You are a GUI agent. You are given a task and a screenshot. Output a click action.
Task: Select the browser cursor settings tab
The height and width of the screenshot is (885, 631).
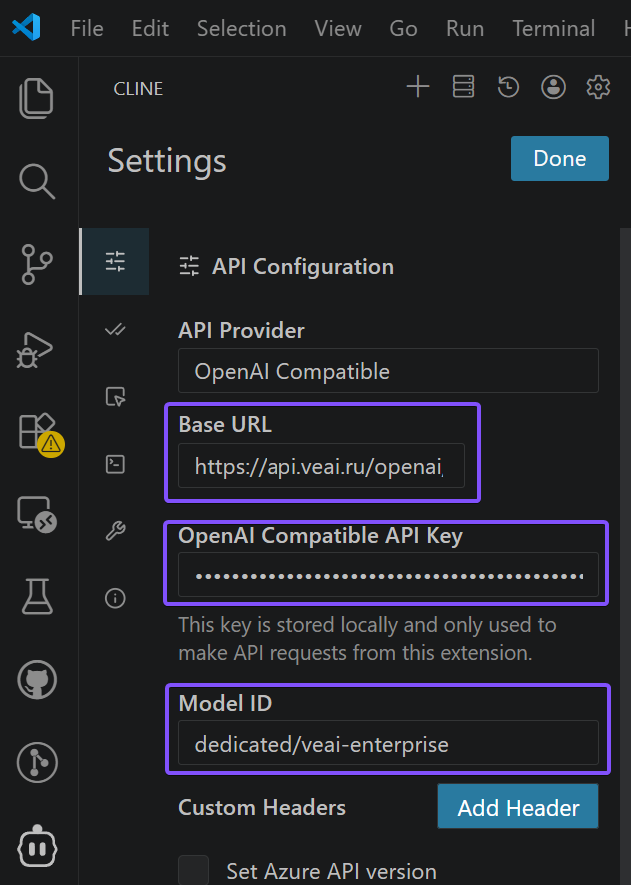coord(115,397)
